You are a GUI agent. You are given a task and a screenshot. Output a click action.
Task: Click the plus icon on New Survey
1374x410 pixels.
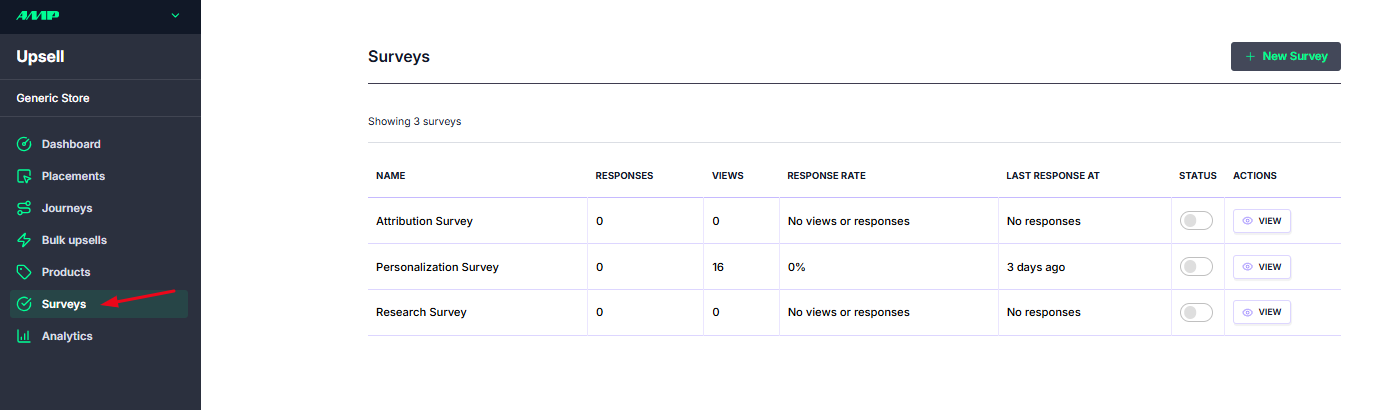click(x=1250, y=57)
